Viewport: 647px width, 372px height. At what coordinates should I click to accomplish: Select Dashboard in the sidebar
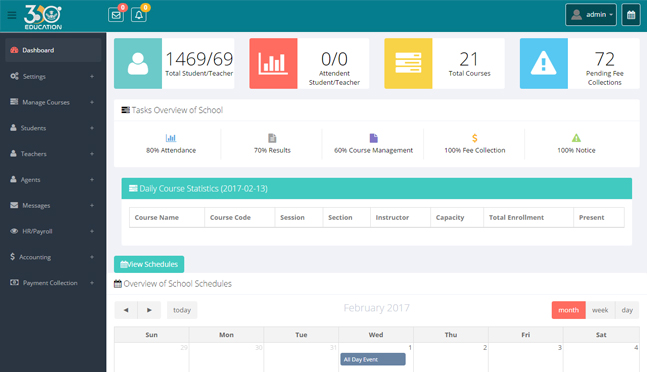click(x=53, y=50)
